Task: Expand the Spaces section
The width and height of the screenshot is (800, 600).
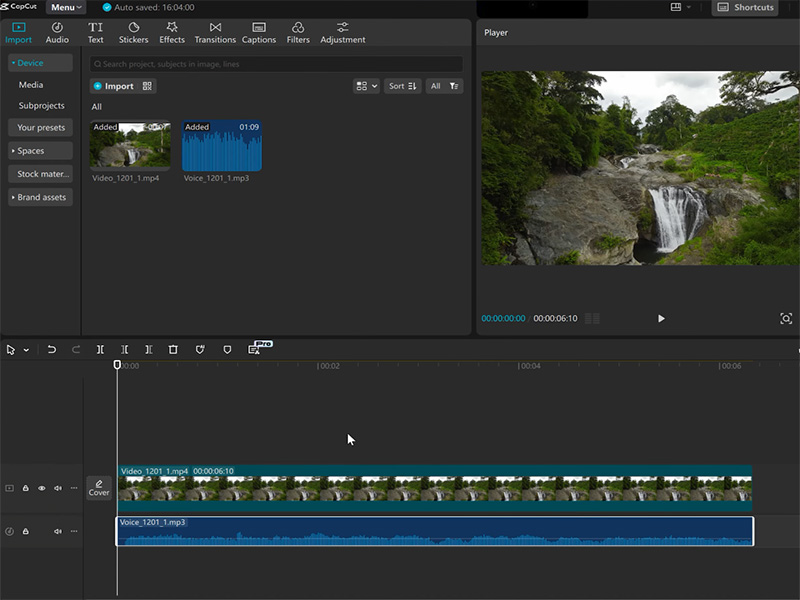Action: [x=40, y=151]
